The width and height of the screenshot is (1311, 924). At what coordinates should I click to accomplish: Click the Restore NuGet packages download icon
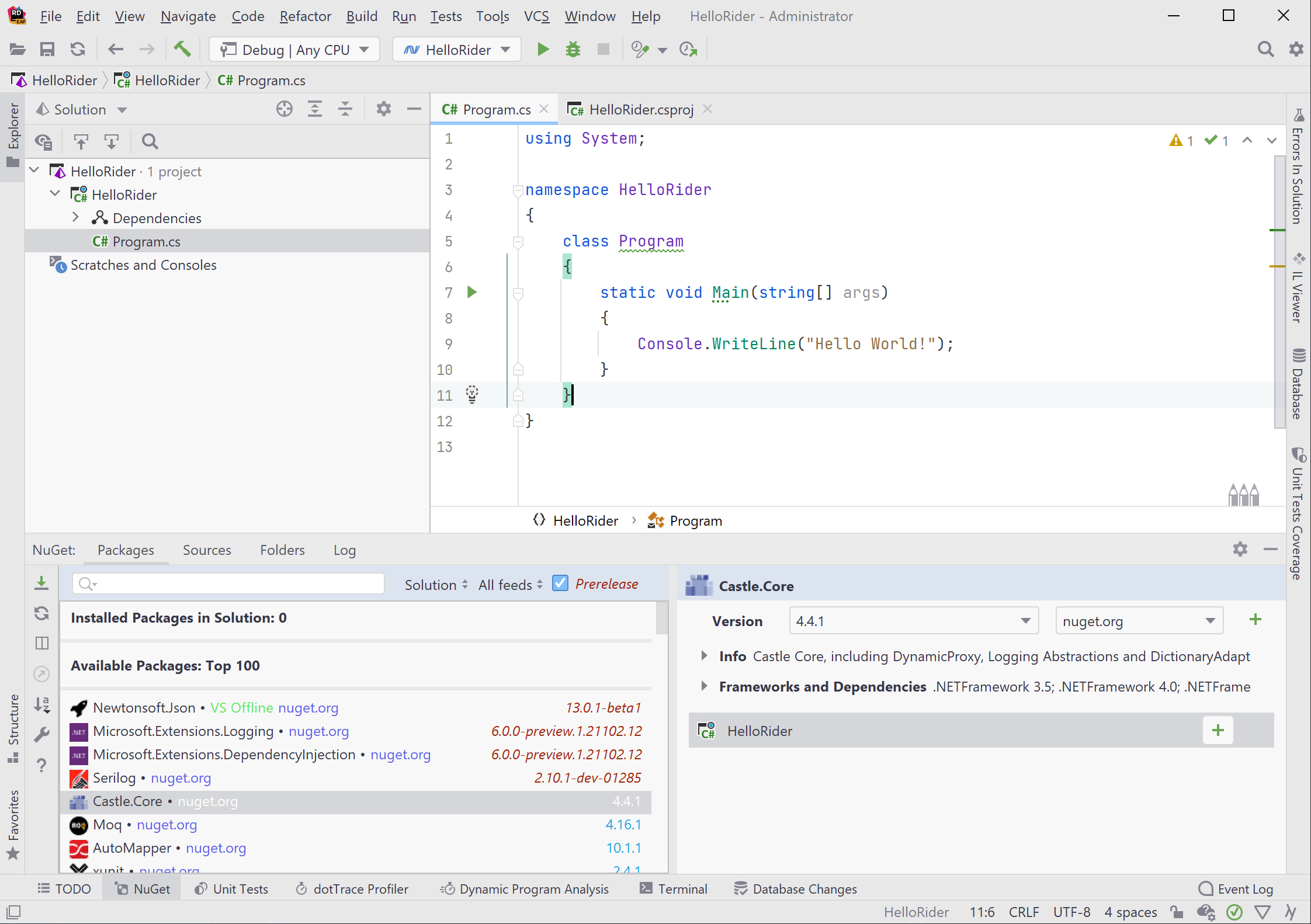[x=41, y=583]
